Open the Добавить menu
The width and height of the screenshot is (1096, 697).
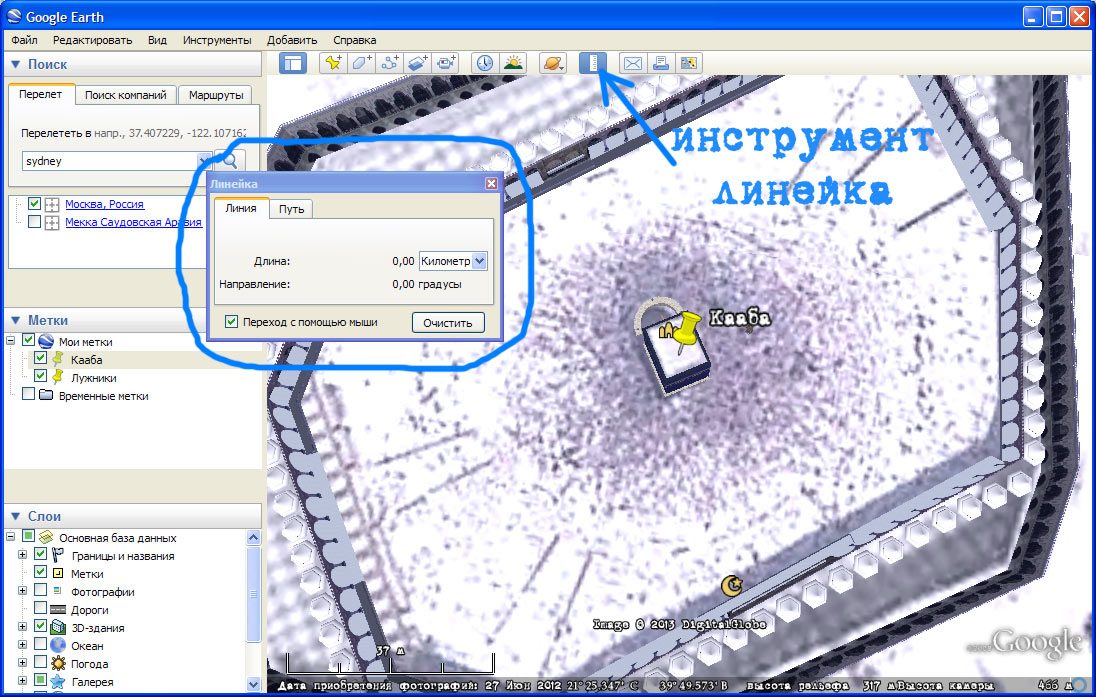pos(291,40)
